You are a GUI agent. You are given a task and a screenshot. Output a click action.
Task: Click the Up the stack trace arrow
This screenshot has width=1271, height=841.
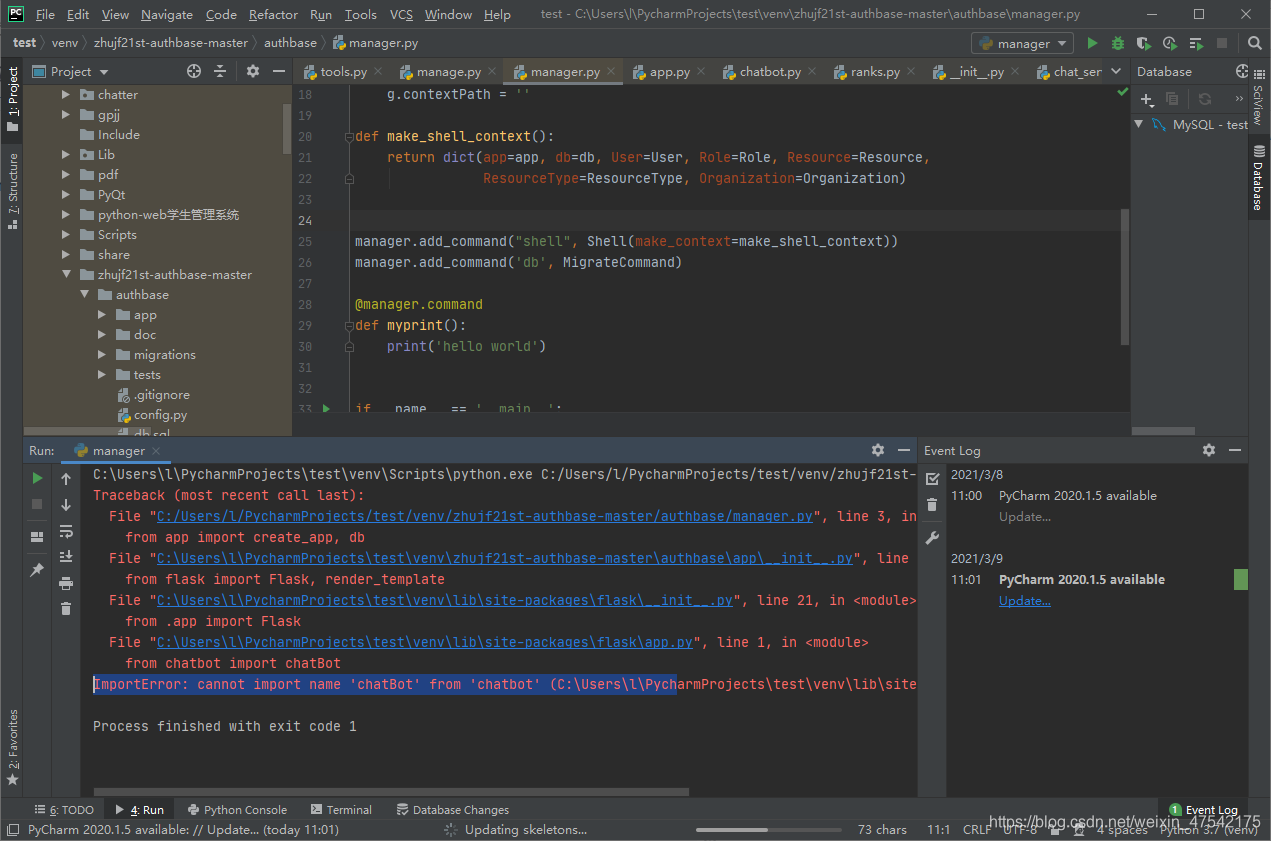click(66, 478)
